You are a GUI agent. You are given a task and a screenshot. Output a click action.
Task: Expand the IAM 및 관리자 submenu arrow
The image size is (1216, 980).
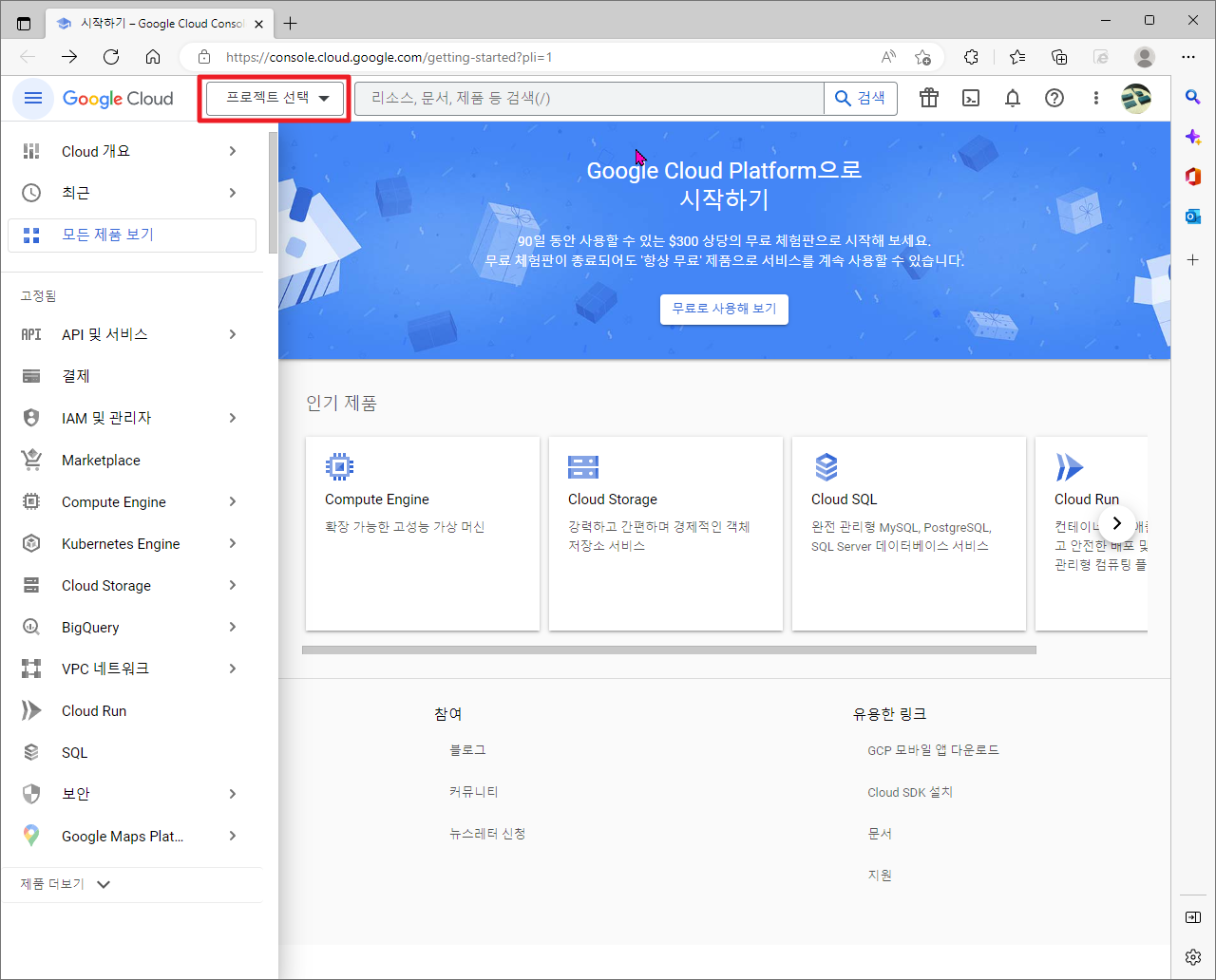click(233, 418)
